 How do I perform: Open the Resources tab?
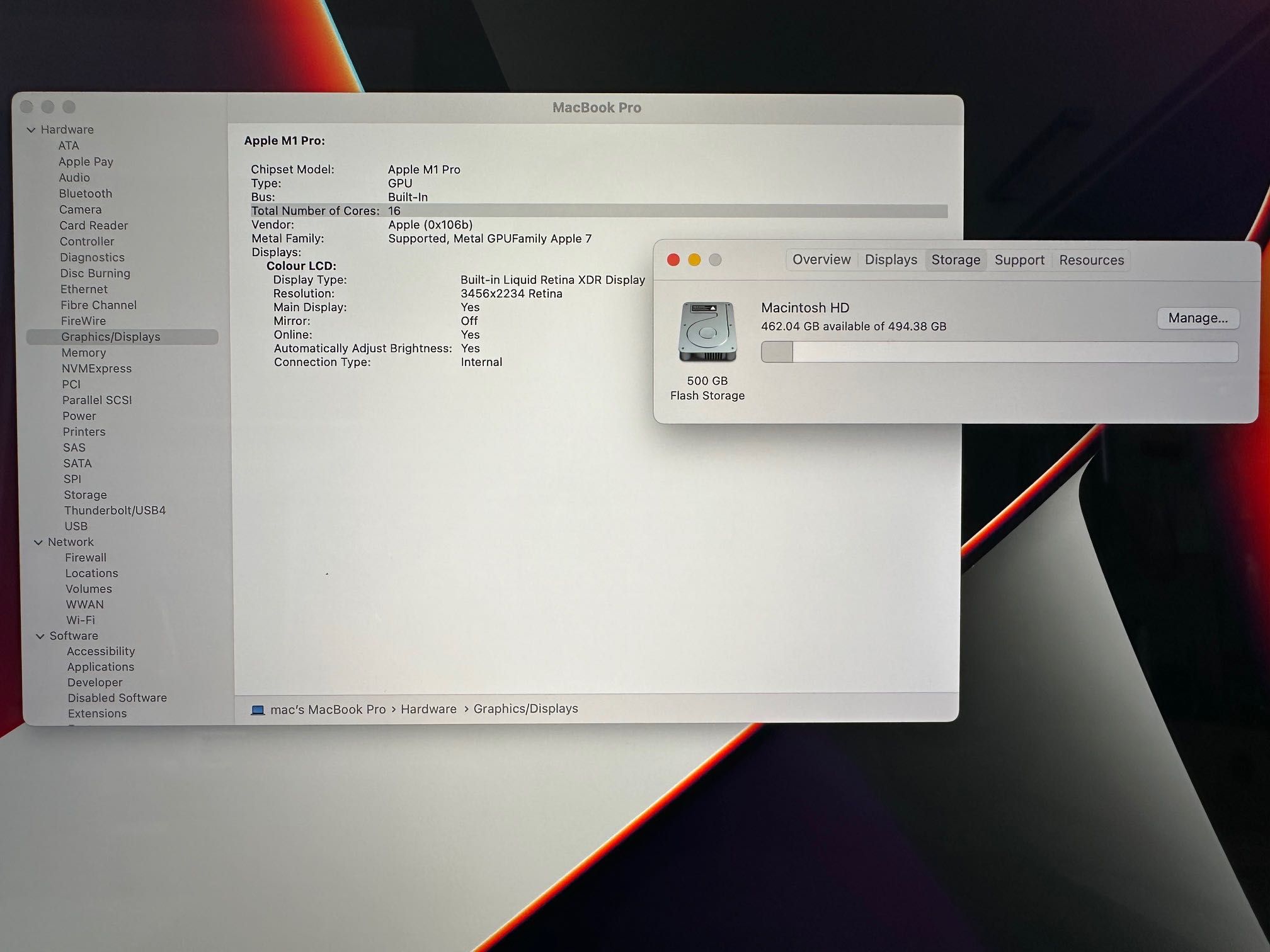(1091, 260)
